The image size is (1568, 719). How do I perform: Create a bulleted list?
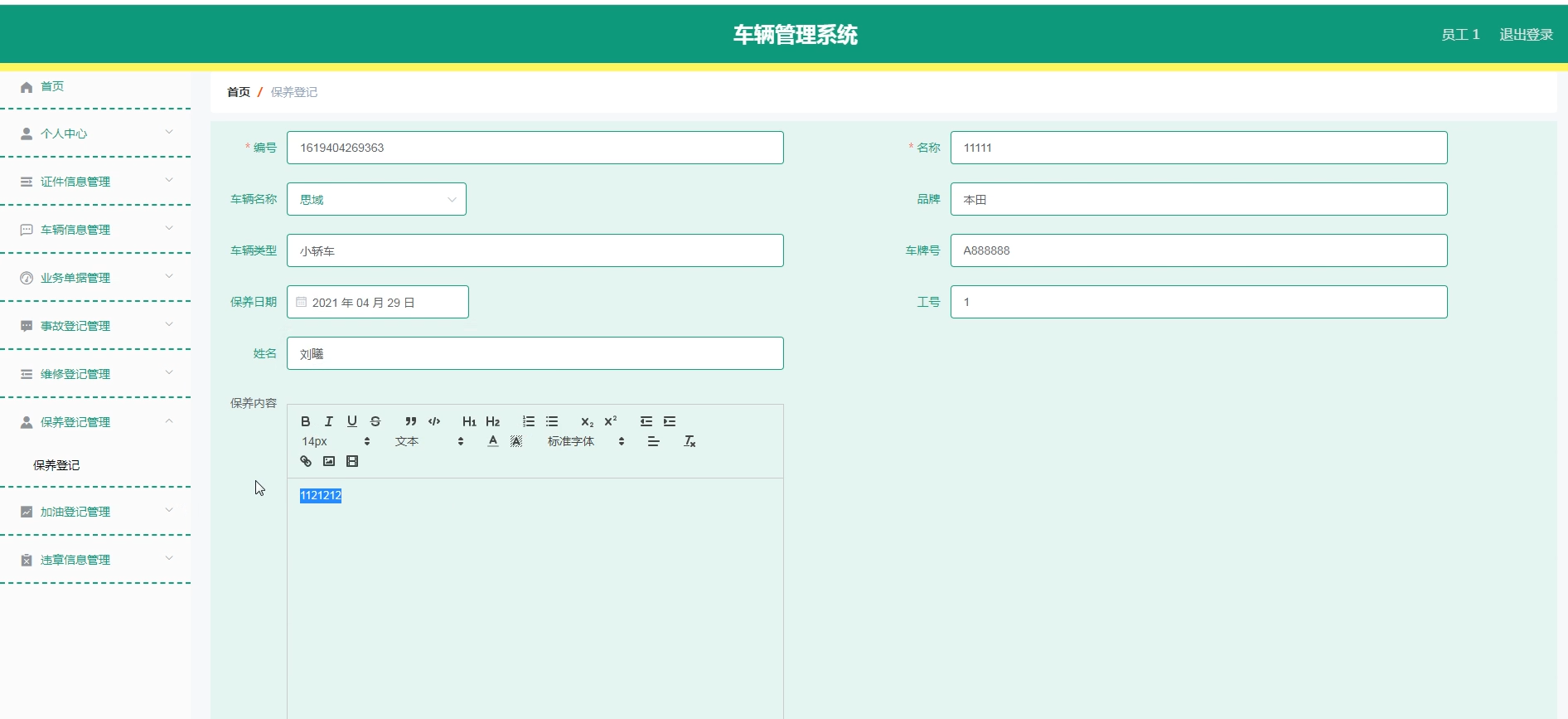pyautogui.click(x=552, y=421)
